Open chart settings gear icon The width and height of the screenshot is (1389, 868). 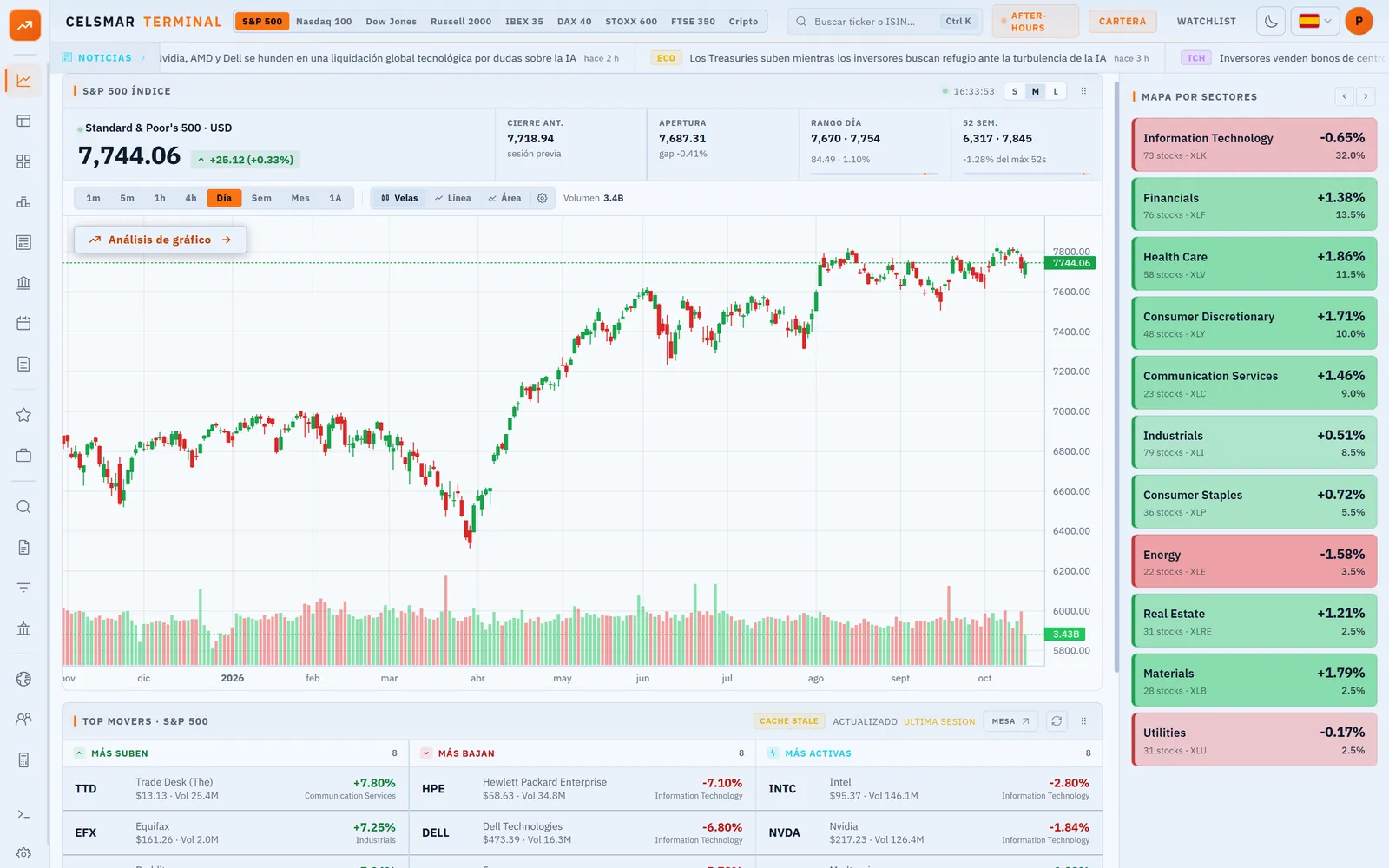click(543, 198)
